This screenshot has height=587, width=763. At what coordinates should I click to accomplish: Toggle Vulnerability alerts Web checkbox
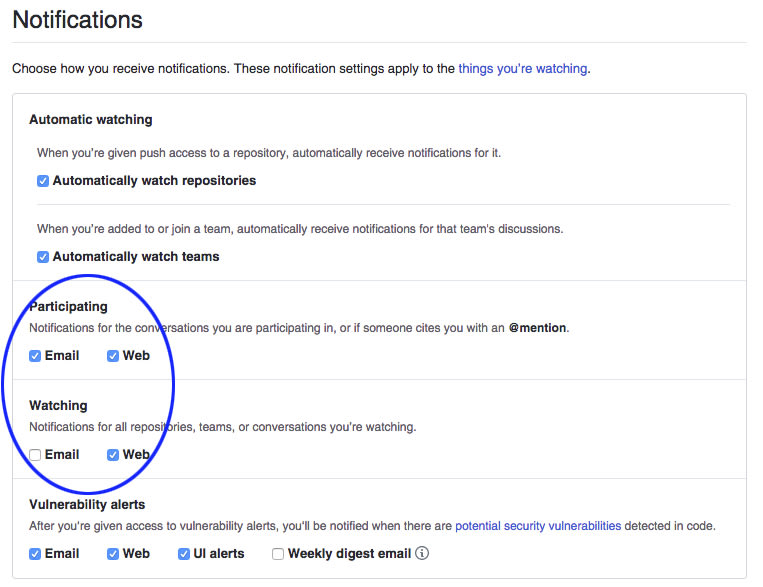pos(113,554)
